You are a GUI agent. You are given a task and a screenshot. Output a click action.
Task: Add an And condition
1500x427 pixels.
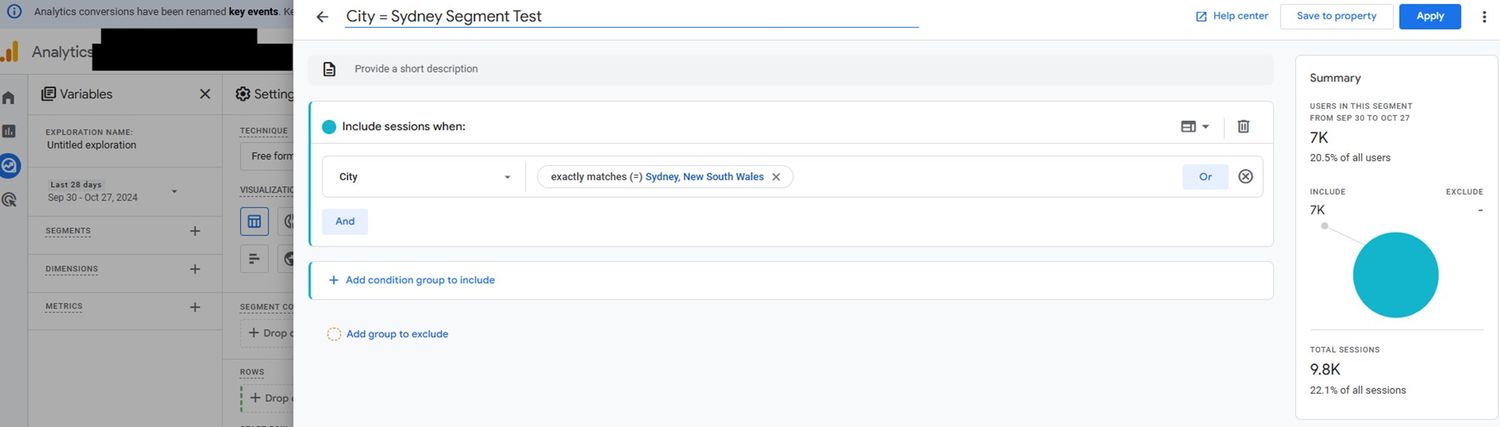tap(345, 221)
